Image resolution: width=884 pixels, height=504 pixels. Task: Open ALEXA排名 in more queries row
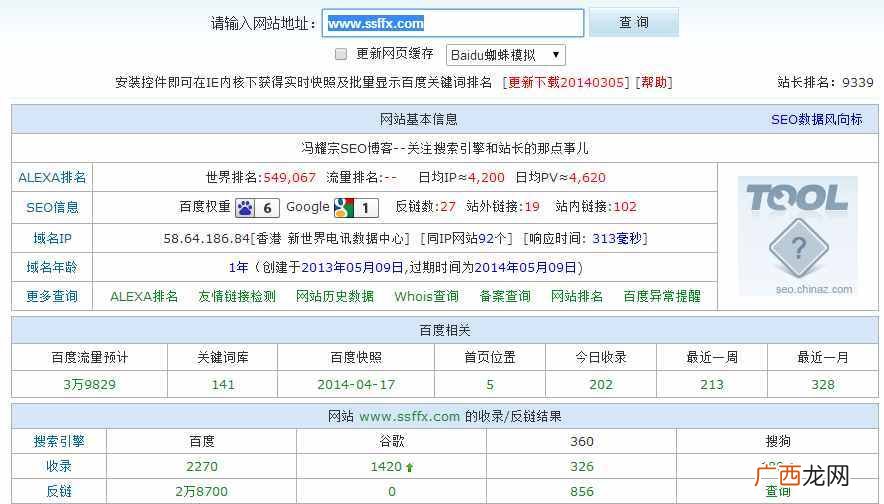click(x=144, y=296)
